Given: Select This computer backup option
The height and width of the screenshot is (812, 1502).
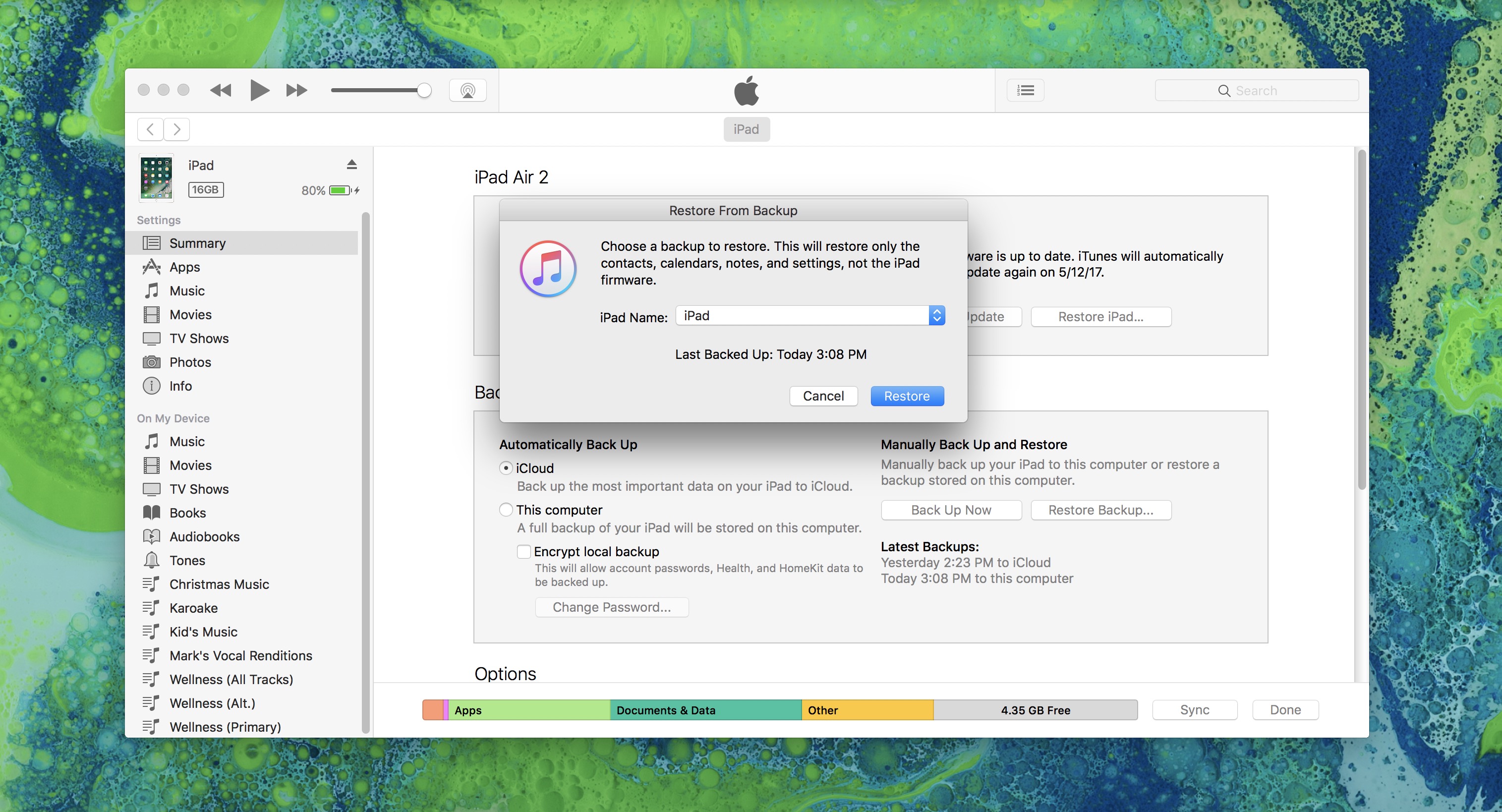Looking at the screenshot, I should [506, 510].
